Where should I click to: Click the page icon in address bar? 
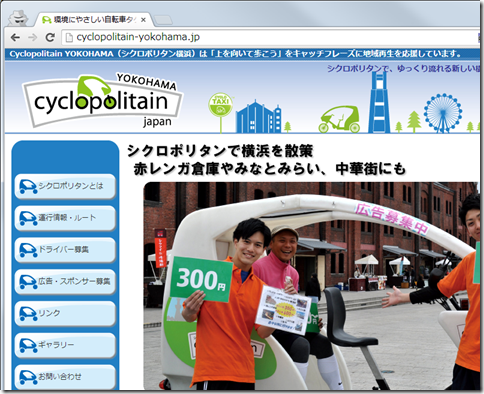[x=69, y=37]
